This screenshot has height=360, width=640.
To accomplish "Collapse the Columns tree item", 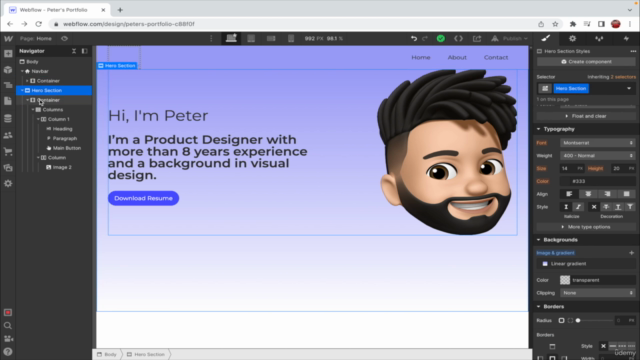I will coord(33,109).
